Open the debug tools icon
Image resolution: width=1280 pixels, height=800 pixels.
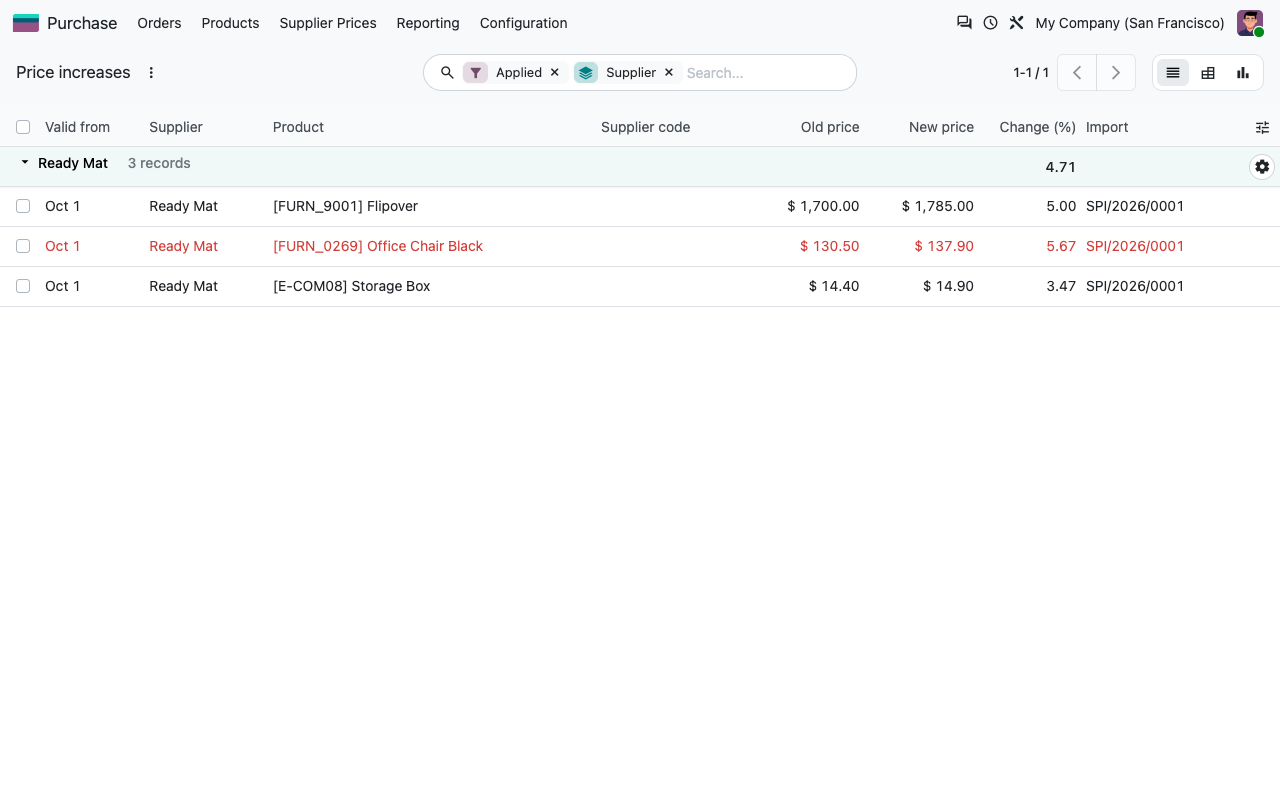click(x=1016, y=22)
